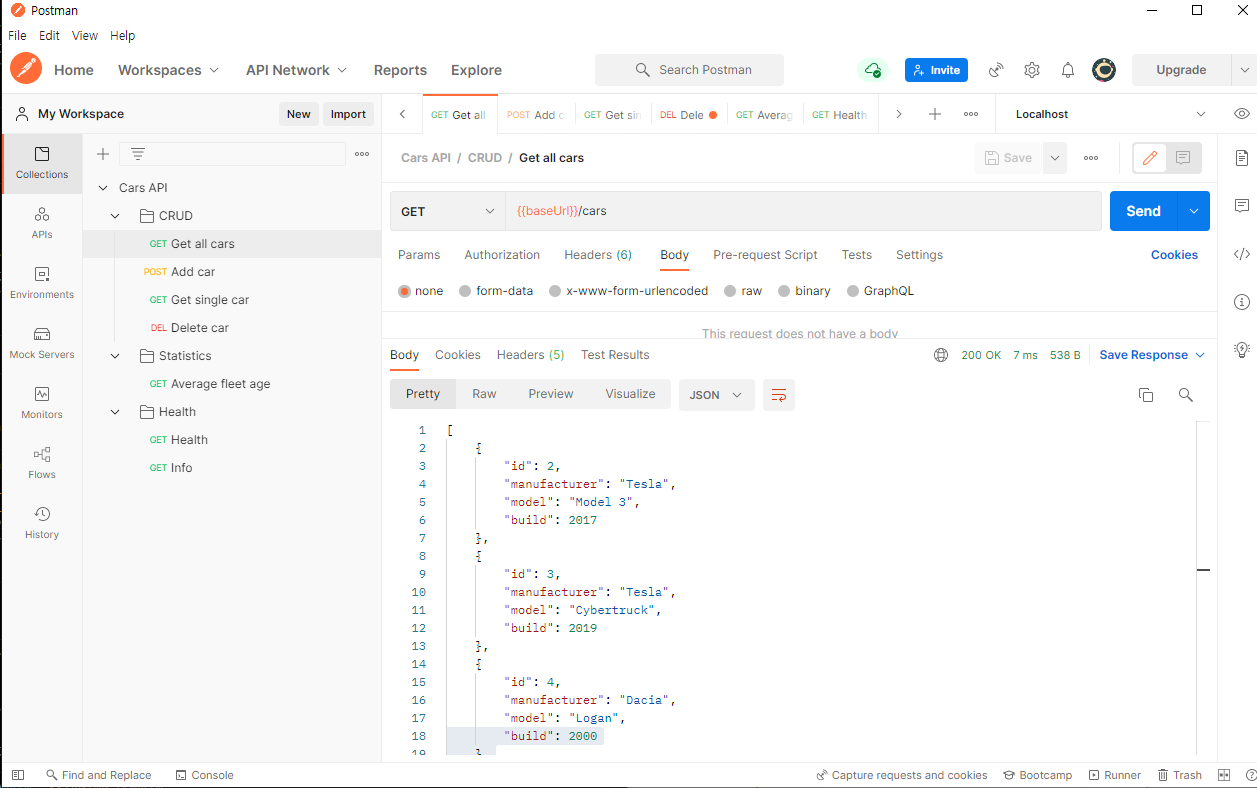Click the Invite button
This screenshot has height=788, width=1257.
click(936, 70)
